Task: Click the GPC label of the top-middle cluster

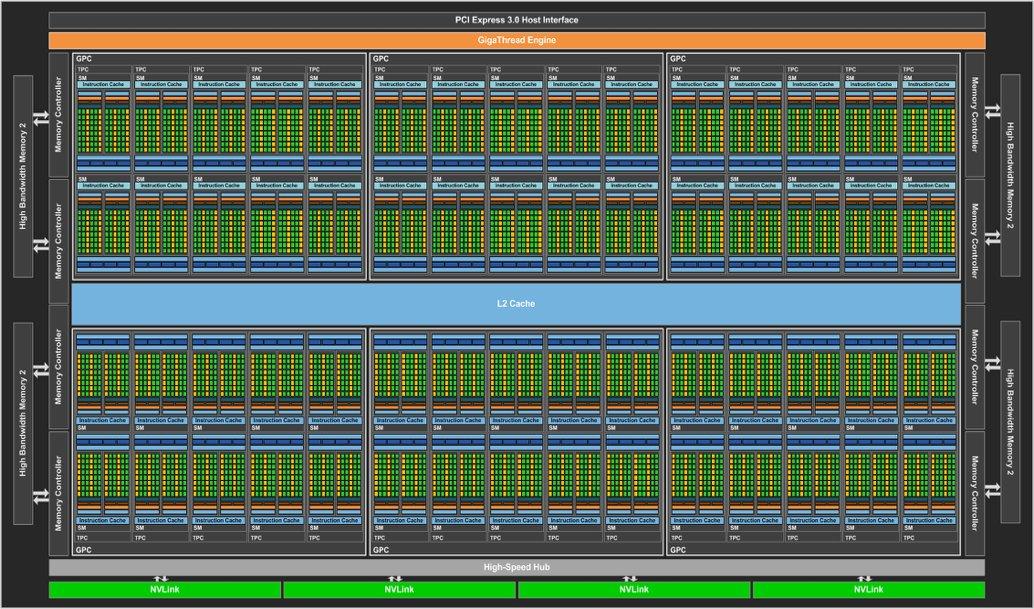Action: (x=381, y=59)
